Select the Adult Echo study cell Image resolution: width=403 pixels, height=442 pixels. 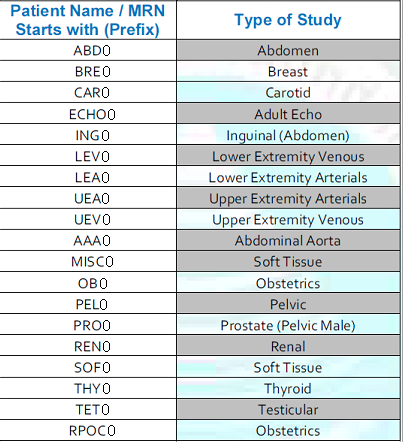[288, 114]
